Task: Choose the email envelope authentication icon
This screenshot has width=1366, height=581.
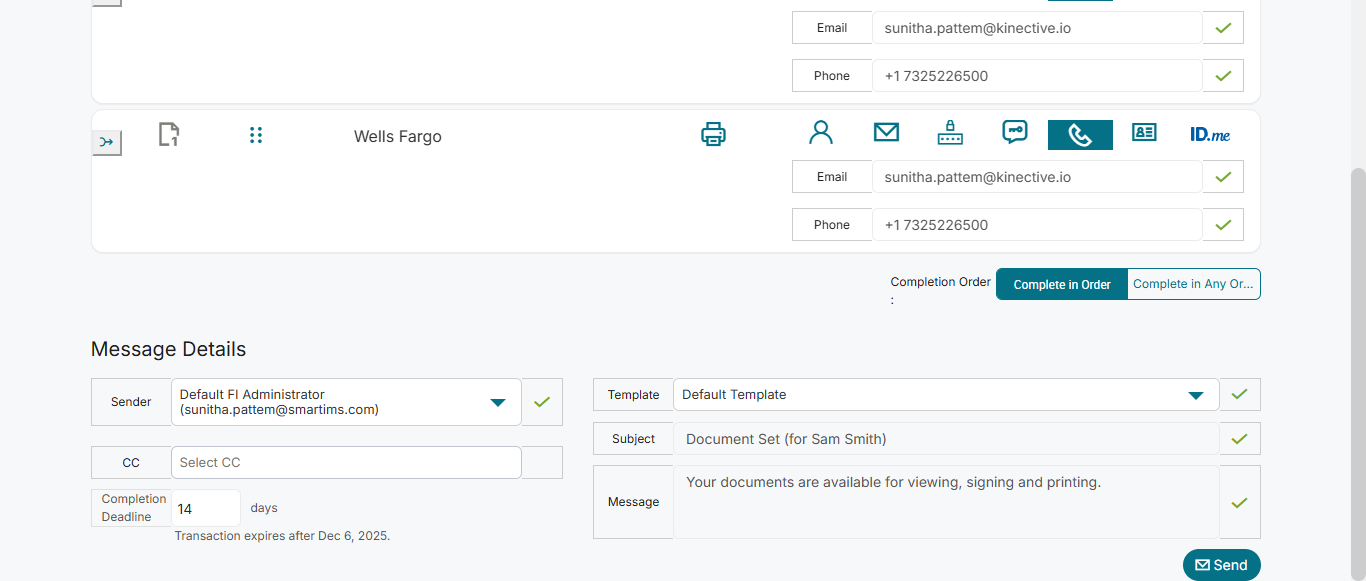Action: click(x=886, y=133)
